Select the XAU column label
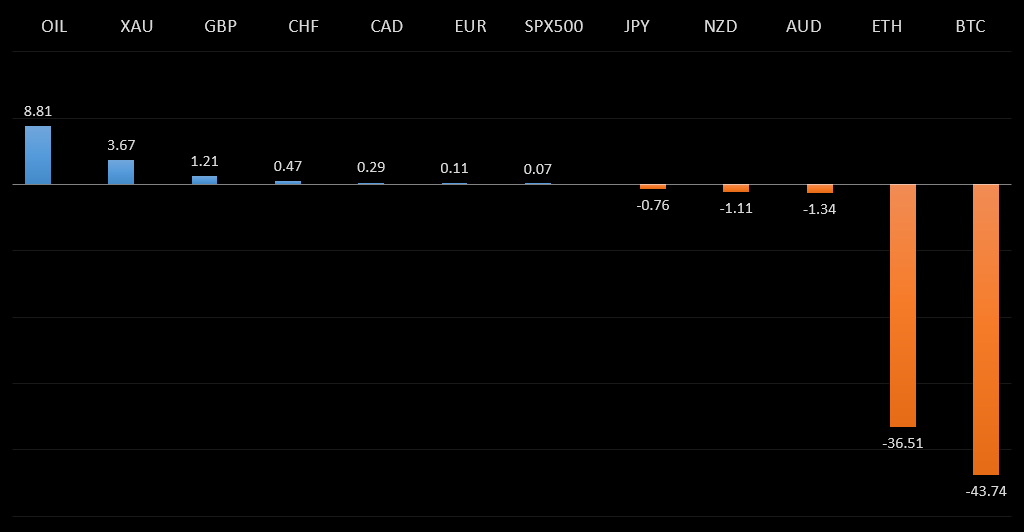 click(x=137, y=26)
